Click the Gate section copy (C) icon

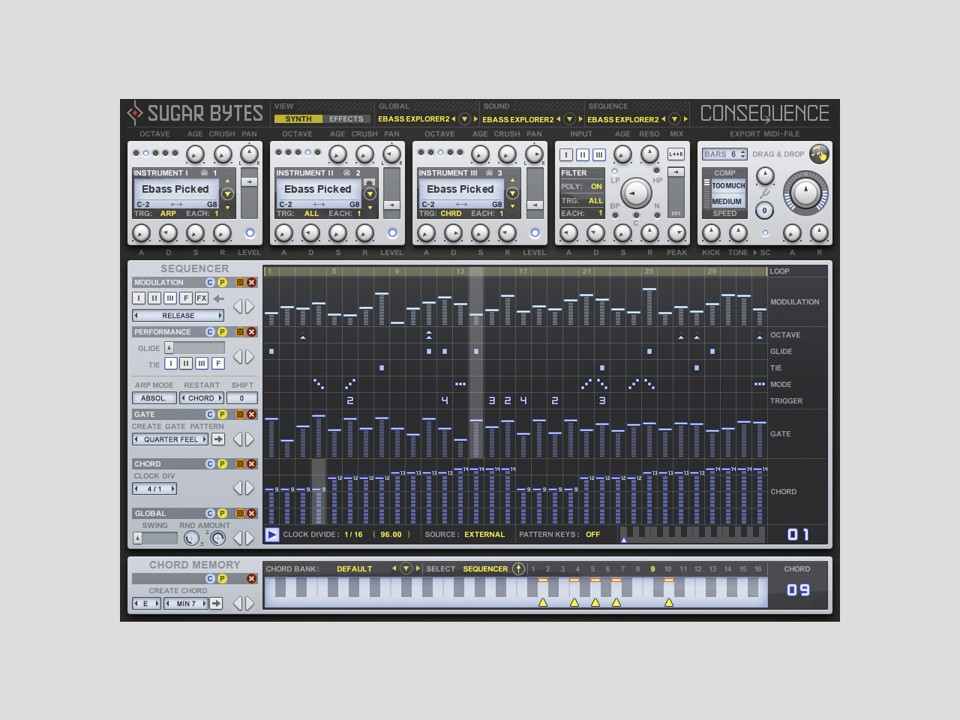pos(210,414)
